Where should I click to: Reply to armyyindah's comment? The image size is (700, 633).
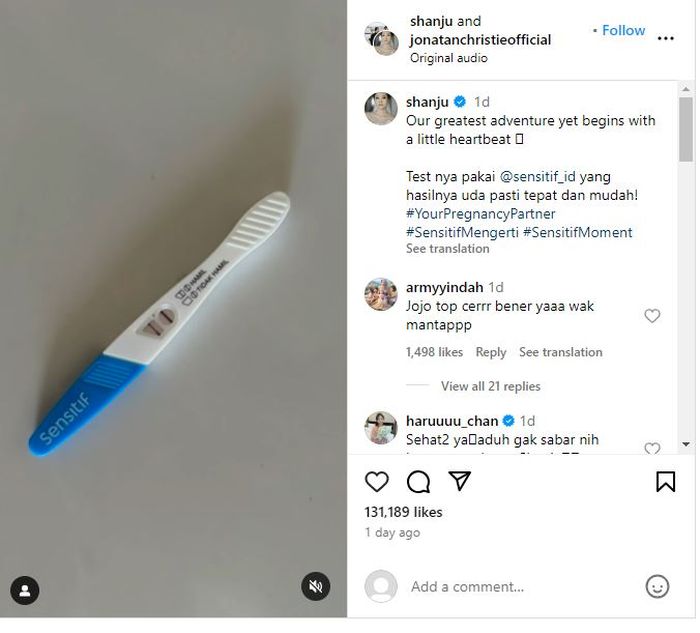pos(491,352)
